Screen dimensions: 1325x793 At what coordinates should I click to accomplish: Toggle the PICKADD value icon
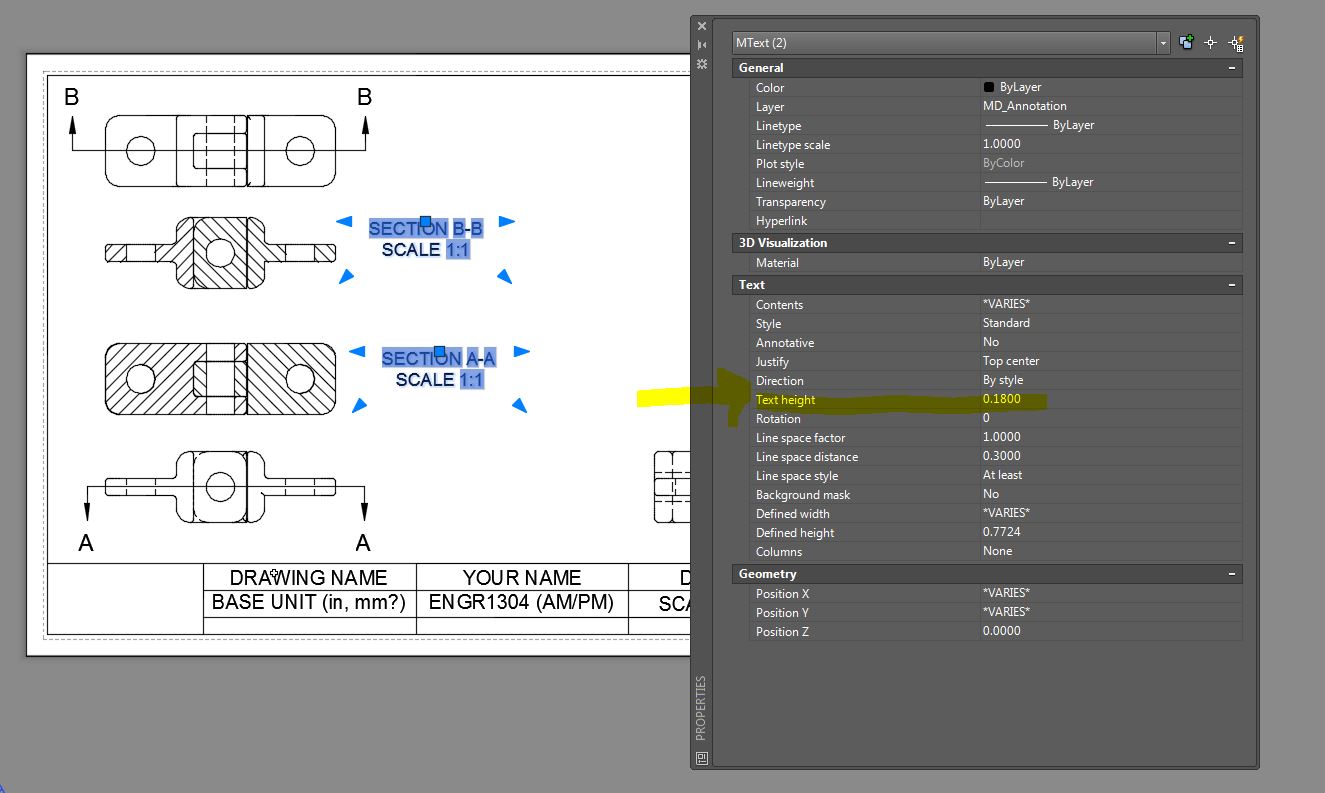coord(1186,42)
